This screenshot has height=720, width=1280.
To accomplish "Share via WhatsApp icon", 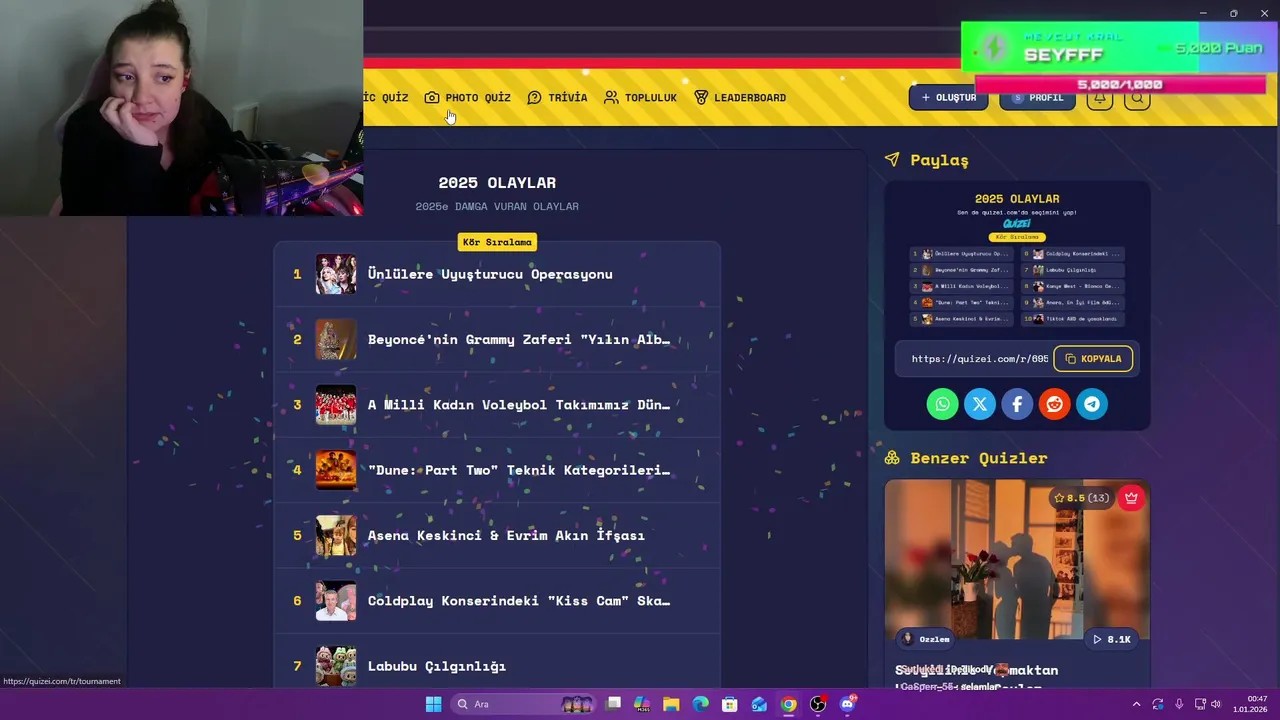I will 942,404.
